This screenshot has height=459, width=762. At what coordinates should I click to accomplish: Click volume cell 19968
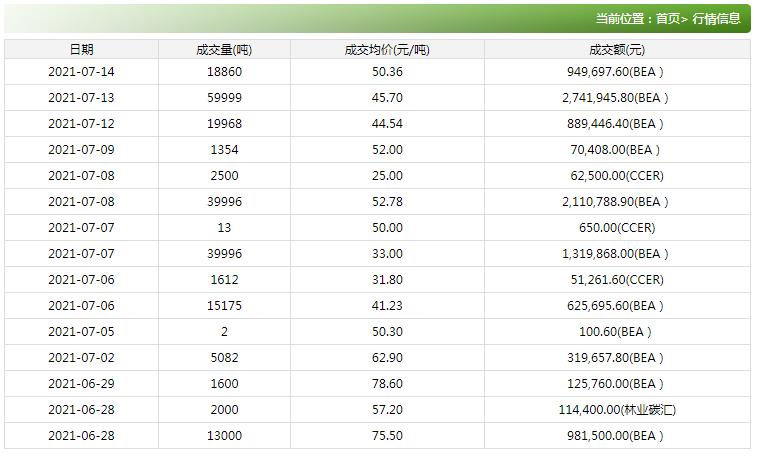point(224,124)
